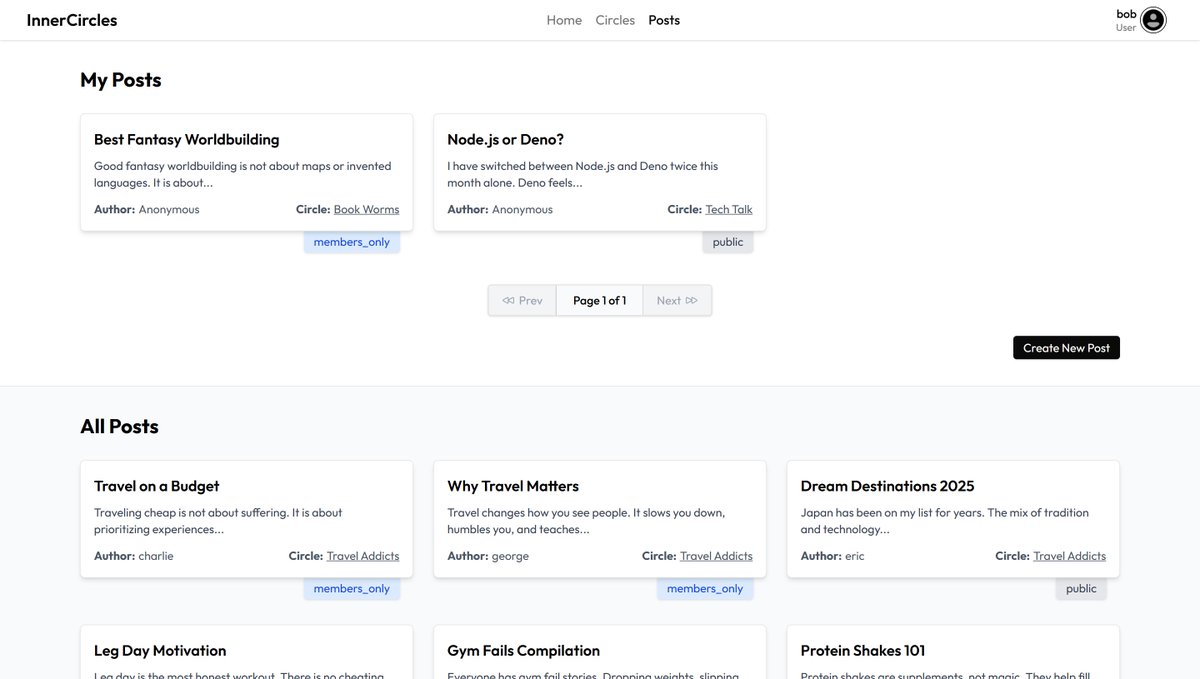Click members_only badge under Why Travel Matters

(705, 589)
